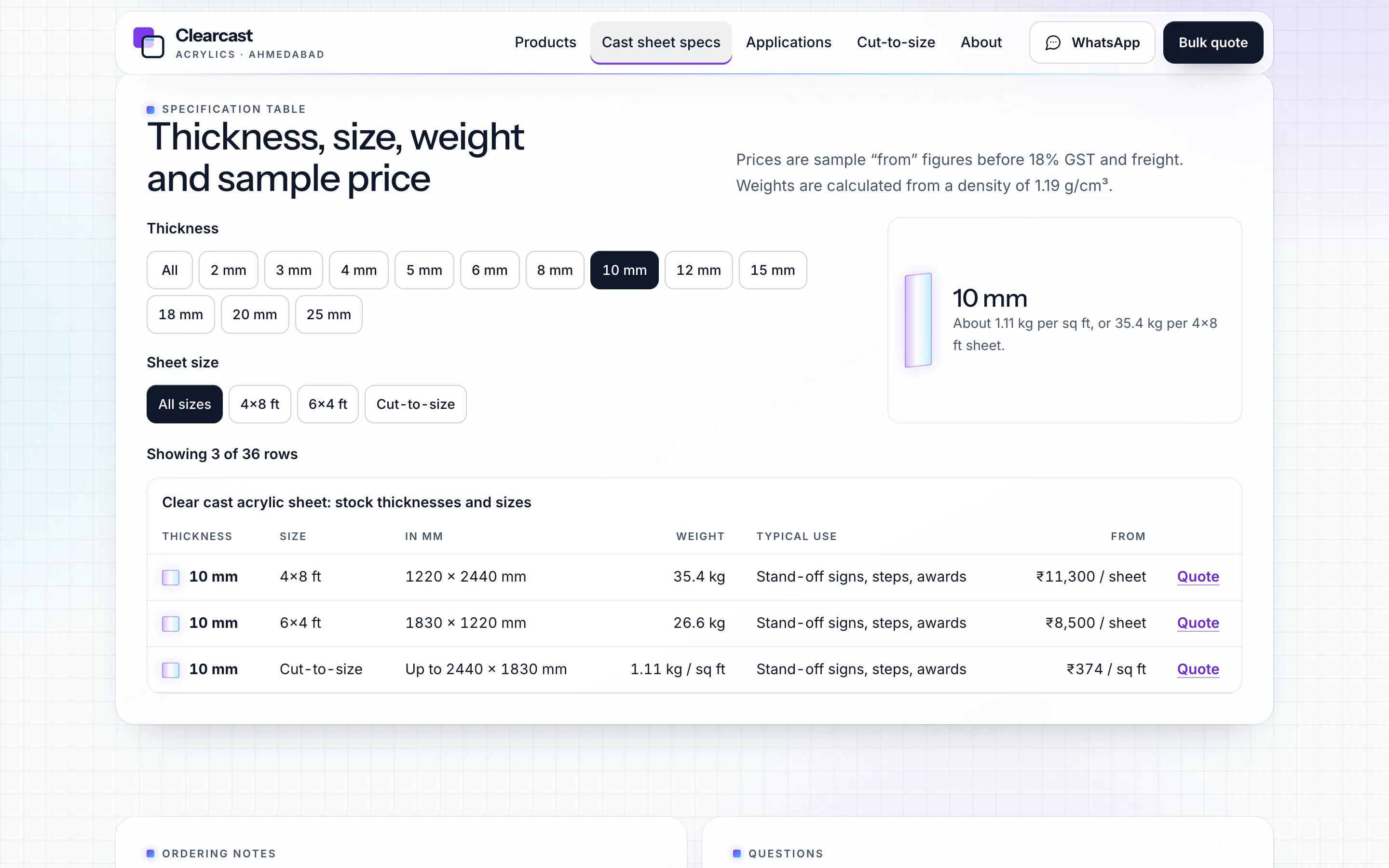Open Cut-to-size in the navbar

tap(896, 42)
